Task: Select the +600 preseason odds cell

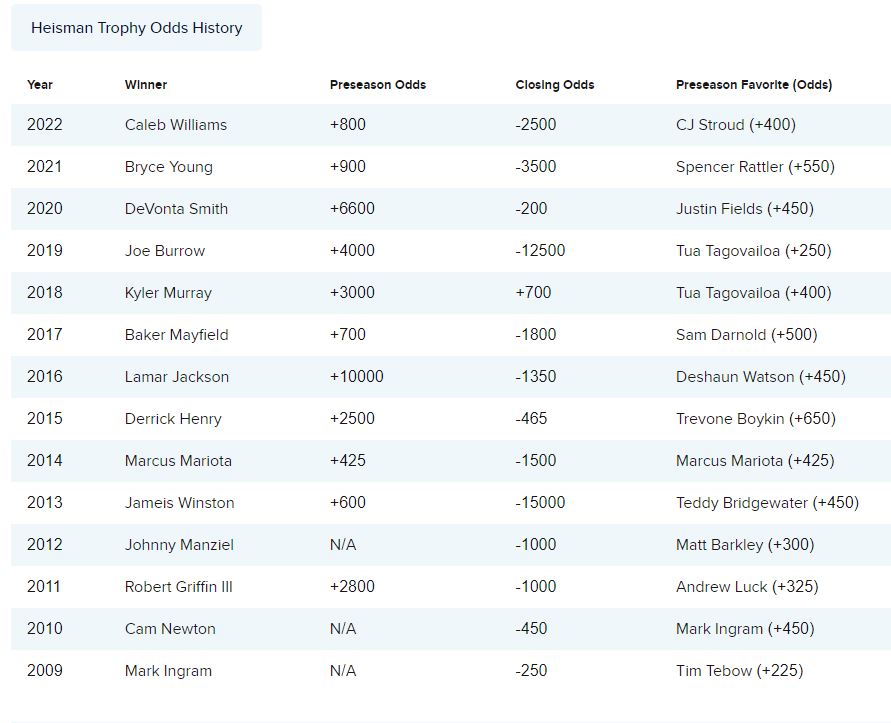Action: pos(348,503)
